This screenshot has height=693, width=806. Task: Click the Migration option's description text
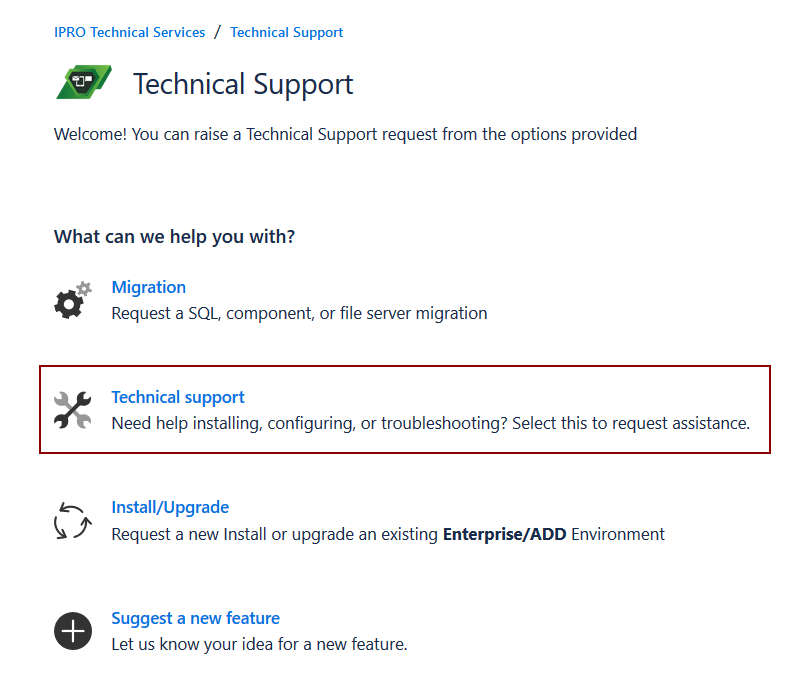(x=298, y=313)
